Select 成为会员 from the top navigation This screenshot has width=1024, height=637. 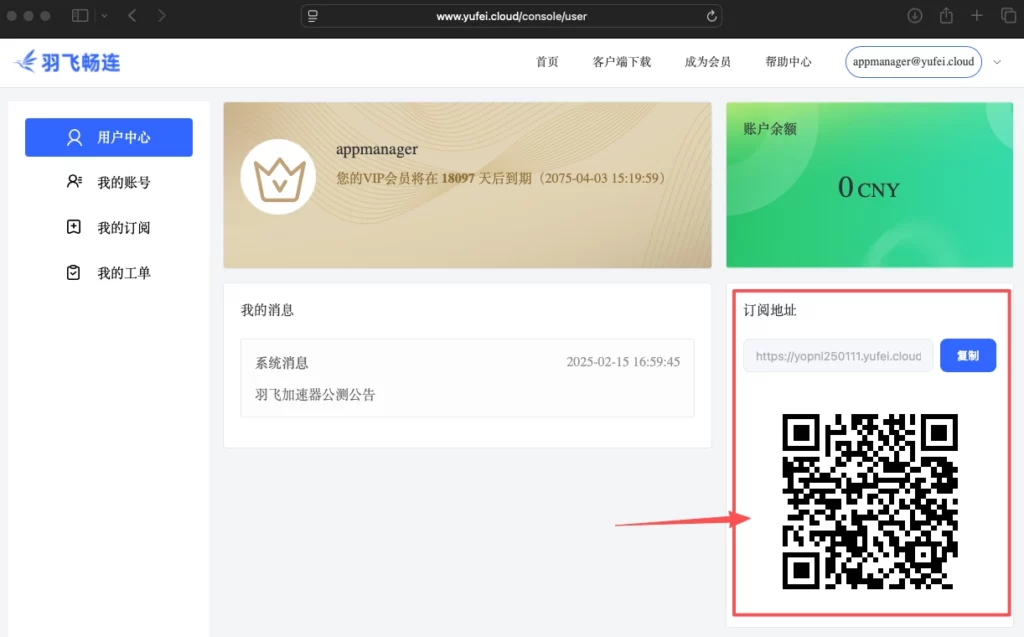coord(706,61)
